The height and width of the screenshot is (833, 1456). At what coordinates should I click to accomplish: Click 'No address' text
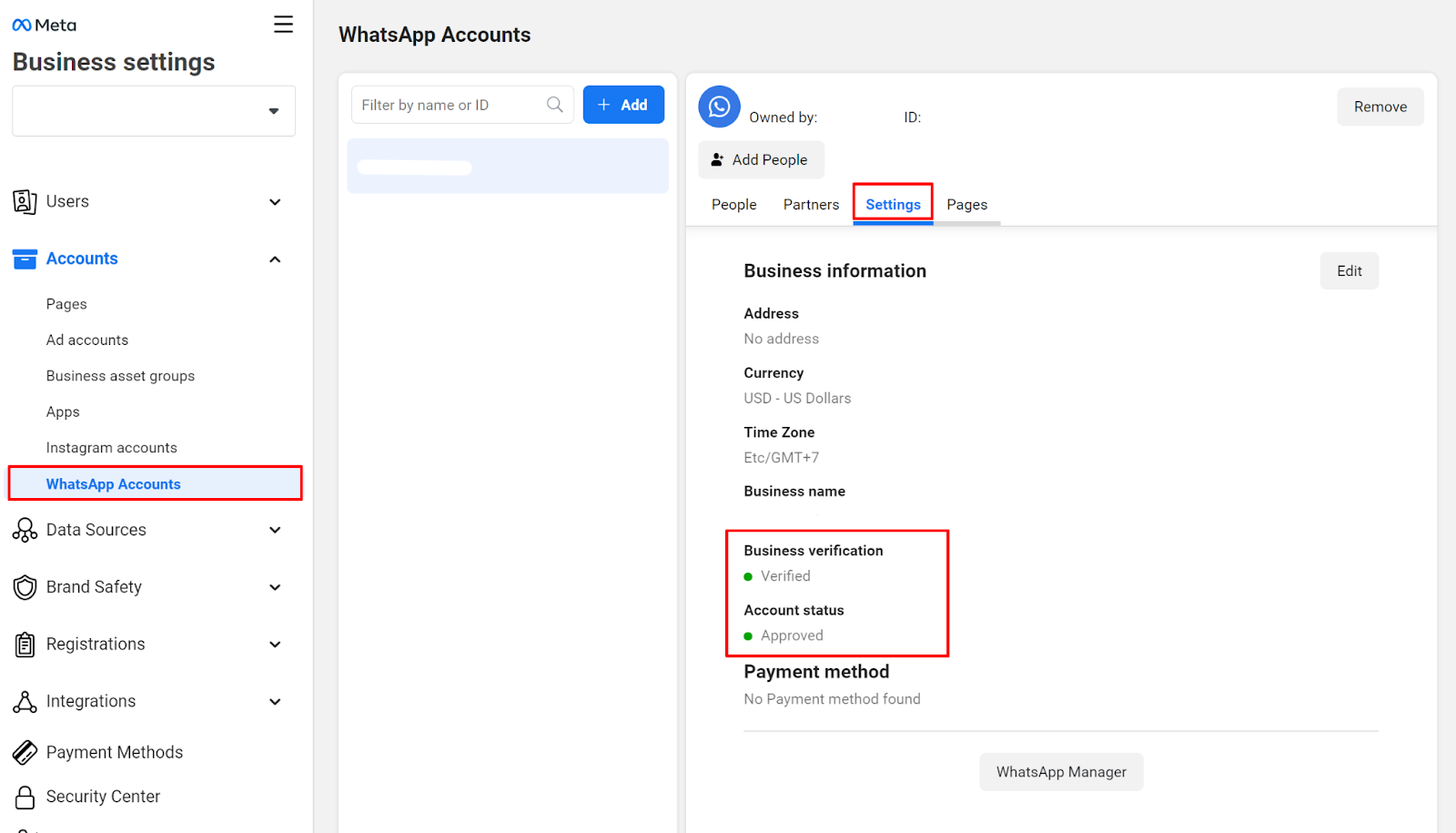click(x=781, y=339)
